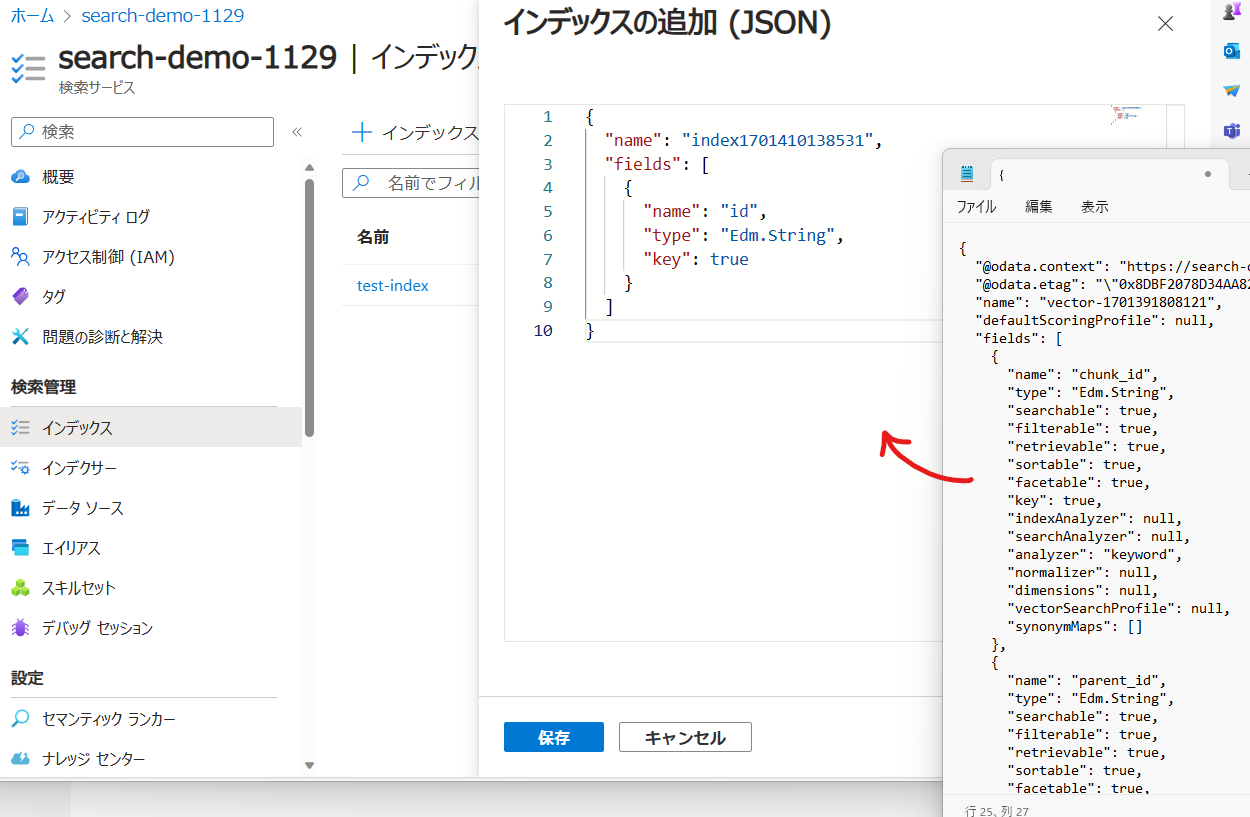The width and height of the screenshot is (1250, 817).
Task: Open Notepad ファイル menu
Action: [976, 207]
